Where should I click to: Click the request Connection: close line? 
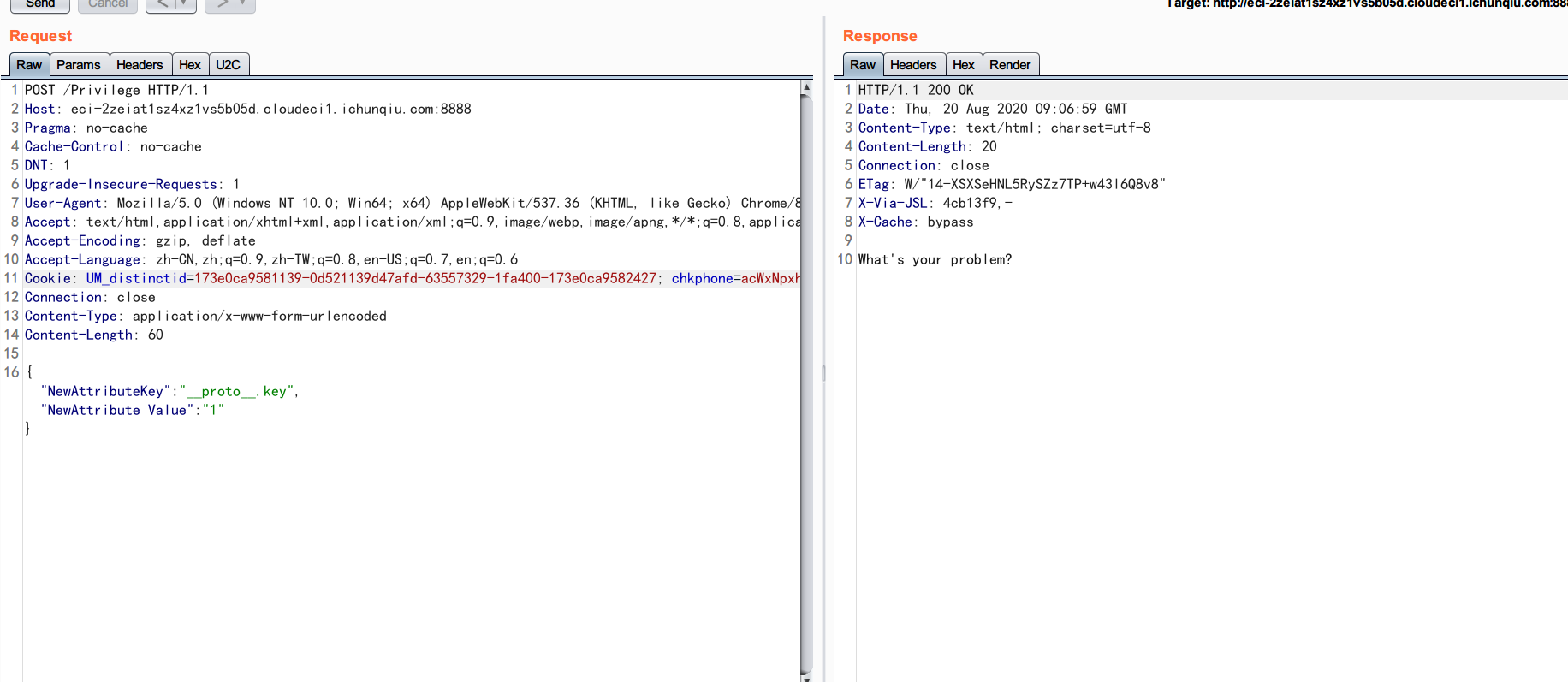point(90,297)
